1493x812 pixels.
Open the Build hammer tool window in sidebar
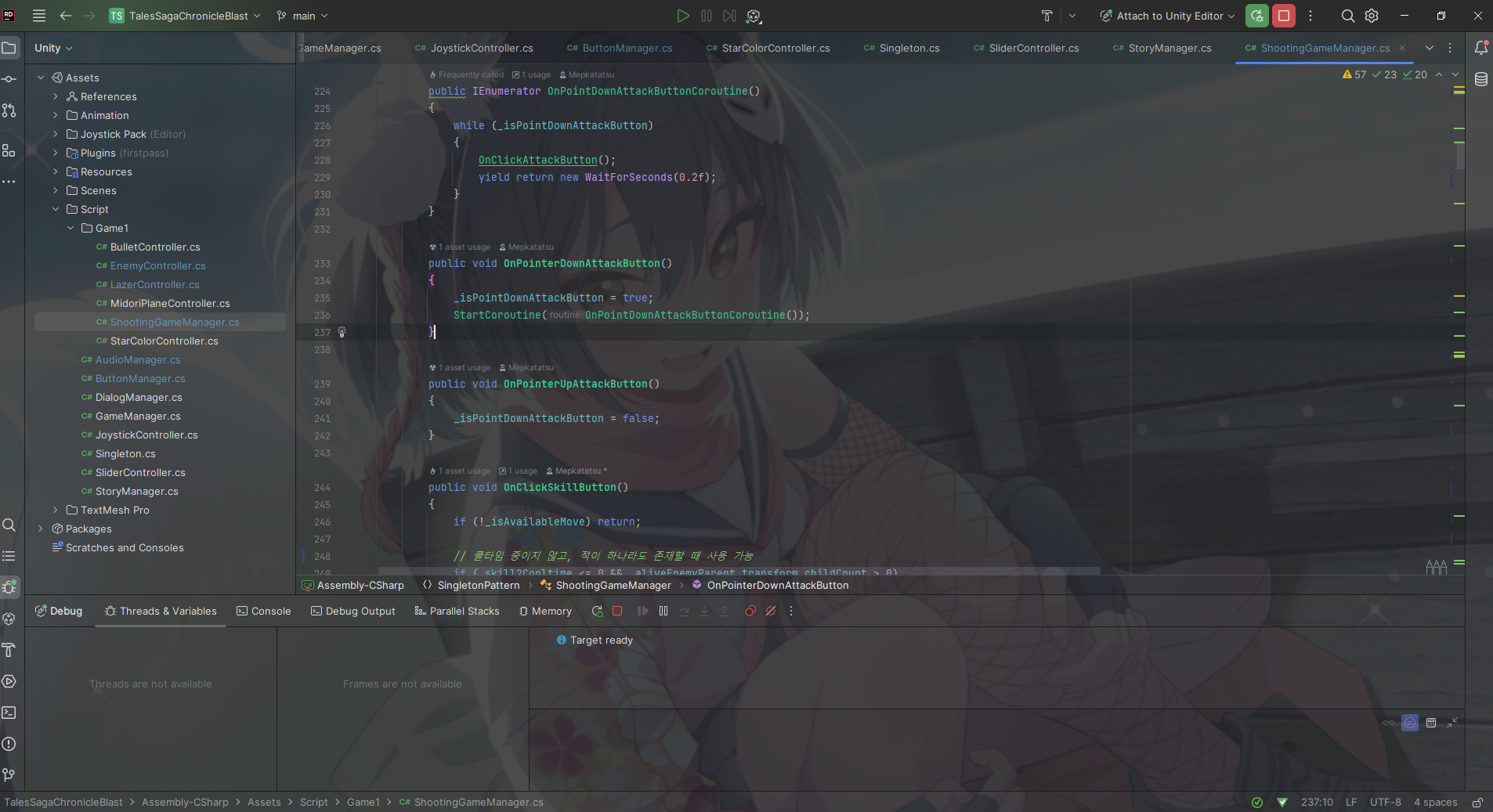pos(9,650)
